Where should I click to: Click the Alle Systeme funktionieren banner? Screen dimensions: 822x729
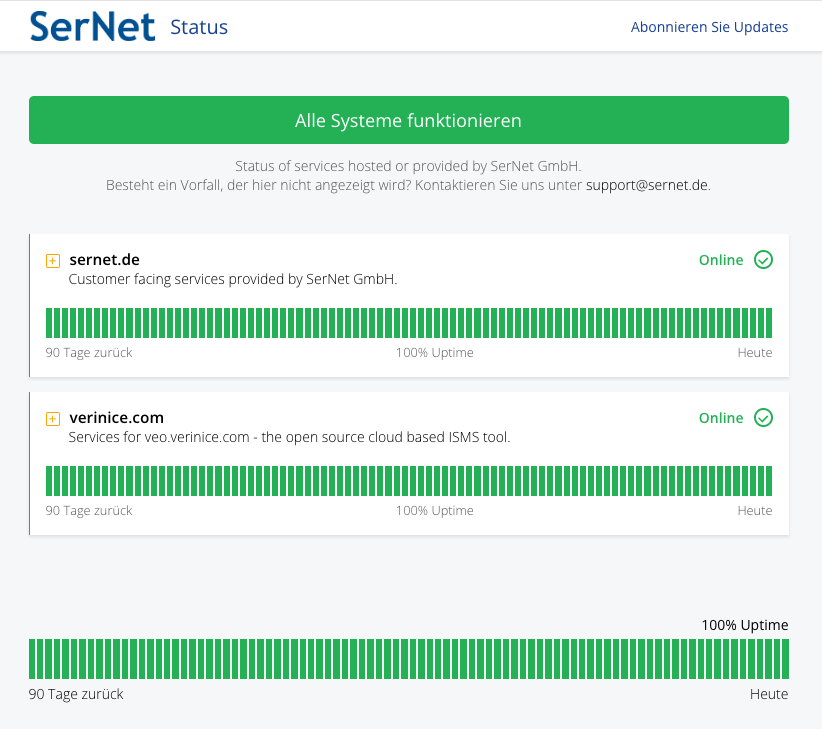408,121
